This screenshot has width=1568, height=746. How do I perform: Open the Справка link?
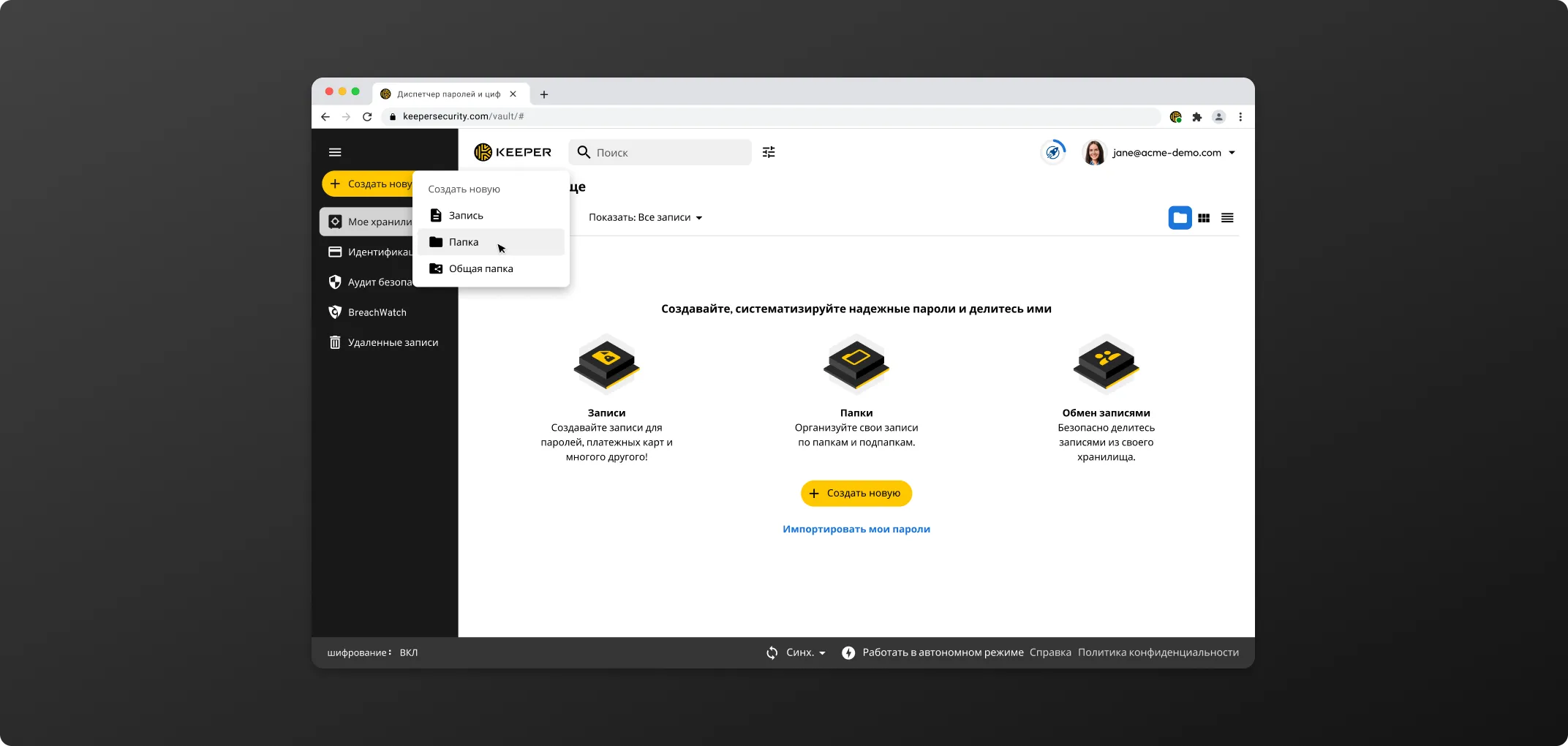click(x=1050, y=652)
